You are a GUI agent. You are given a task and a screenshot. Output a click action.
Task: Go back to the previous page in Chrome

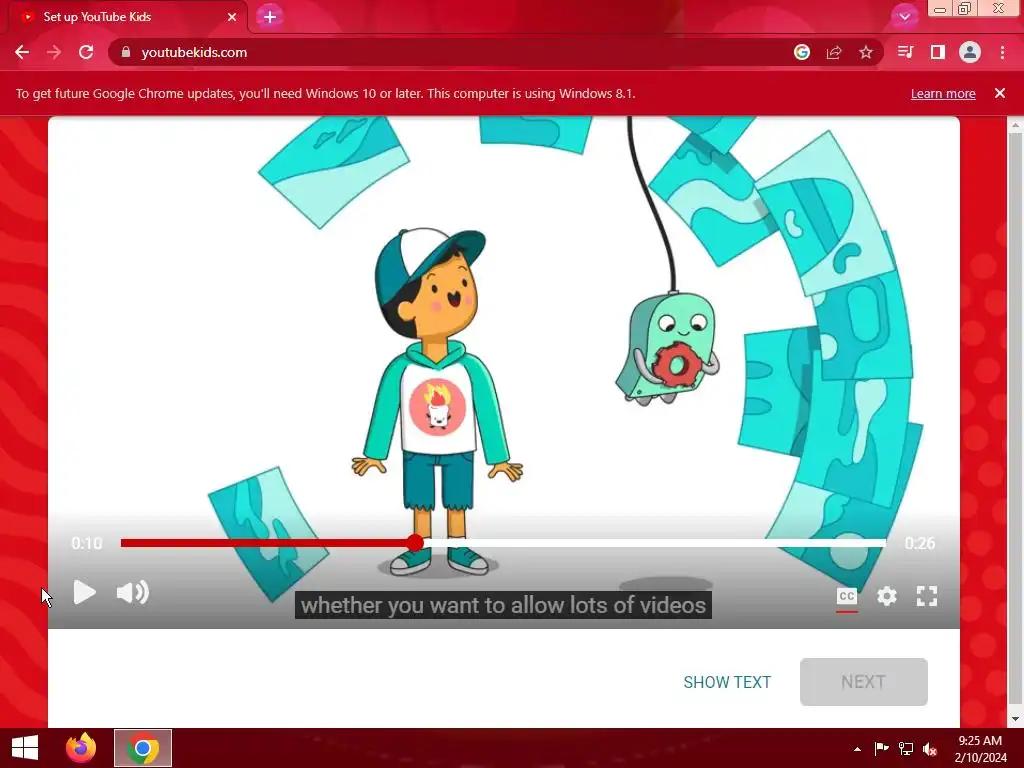22,52
